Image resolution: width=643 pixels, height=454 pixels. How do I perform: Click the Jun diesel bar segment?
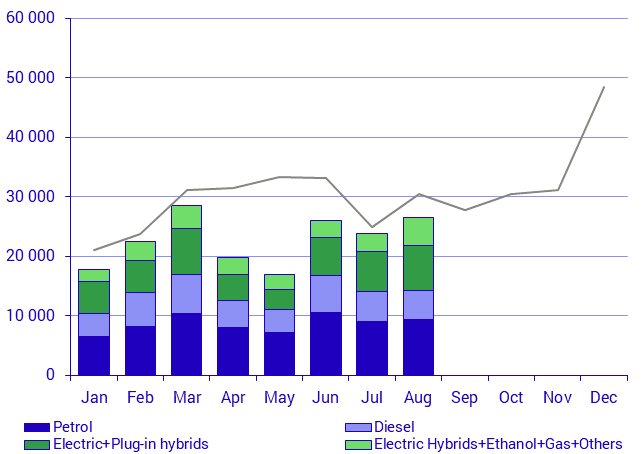click(326, 294)
